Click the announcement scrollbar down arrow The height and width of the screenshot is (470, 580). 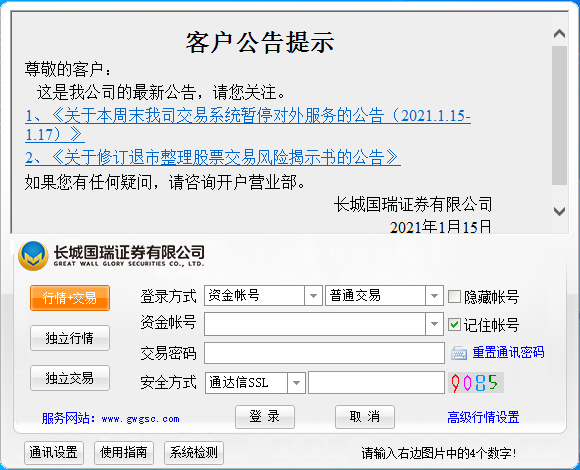(559, 211)
